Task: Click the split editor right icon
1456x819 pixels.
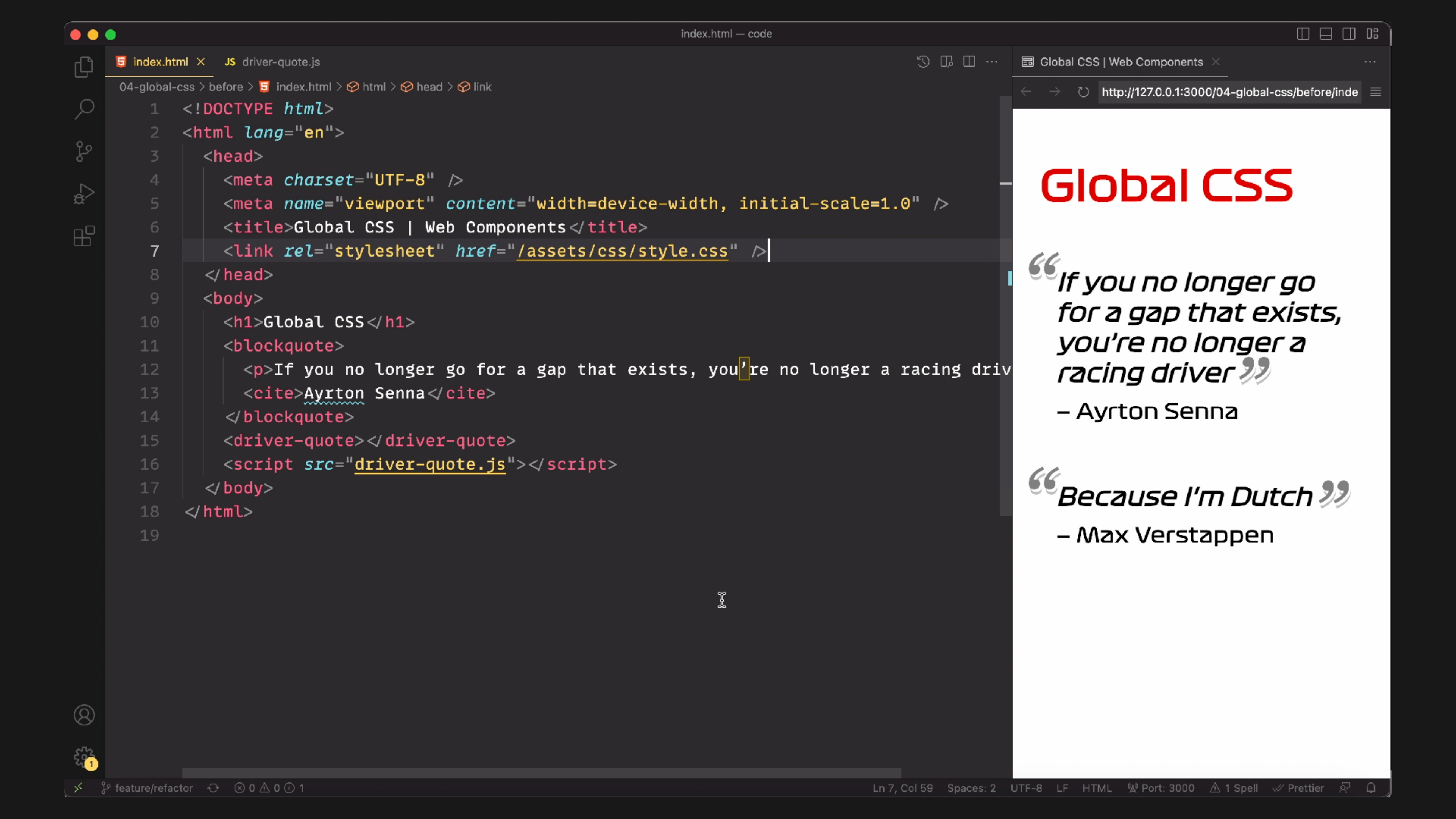Action: [x=969, y=62]
